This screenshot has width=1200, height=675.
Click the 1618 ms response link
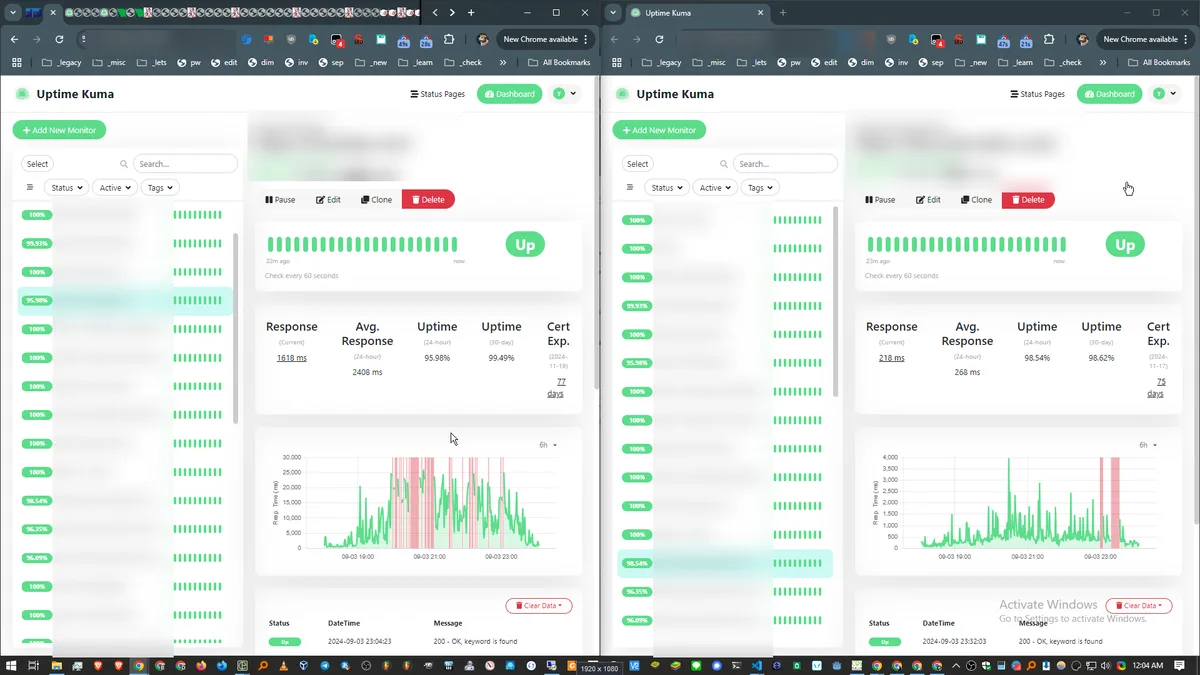pyautogui.click(x=291, y=358)
